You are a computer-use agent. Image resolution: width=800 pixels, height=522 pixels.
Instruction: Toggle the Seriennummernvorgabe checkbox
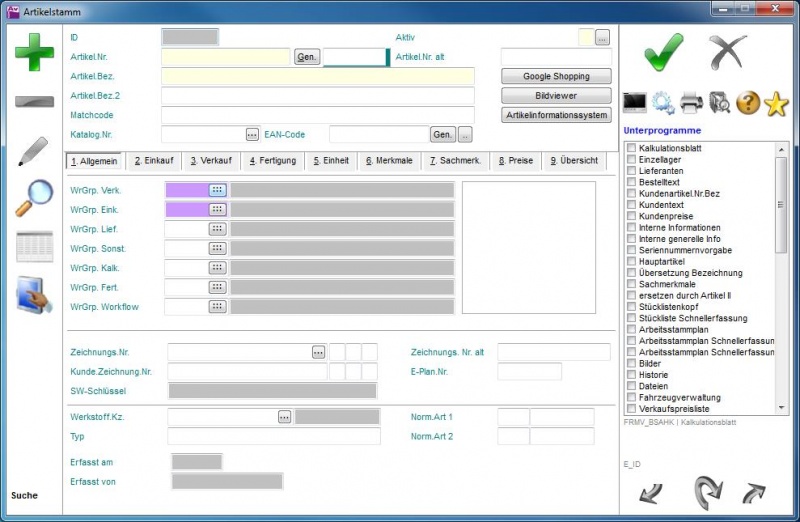[x=631, y=250]
